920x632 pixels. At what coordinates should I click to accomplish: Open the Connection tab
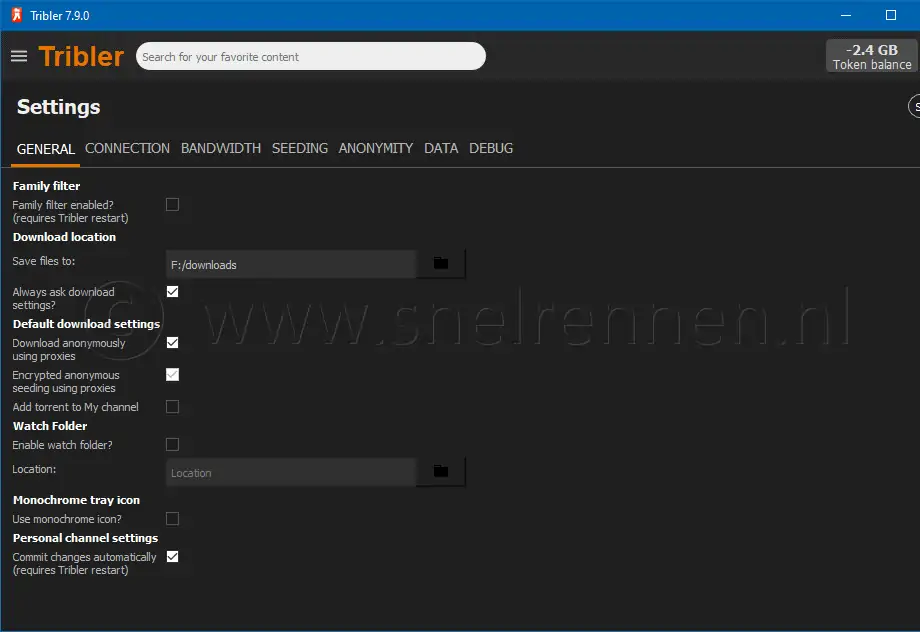127,148
